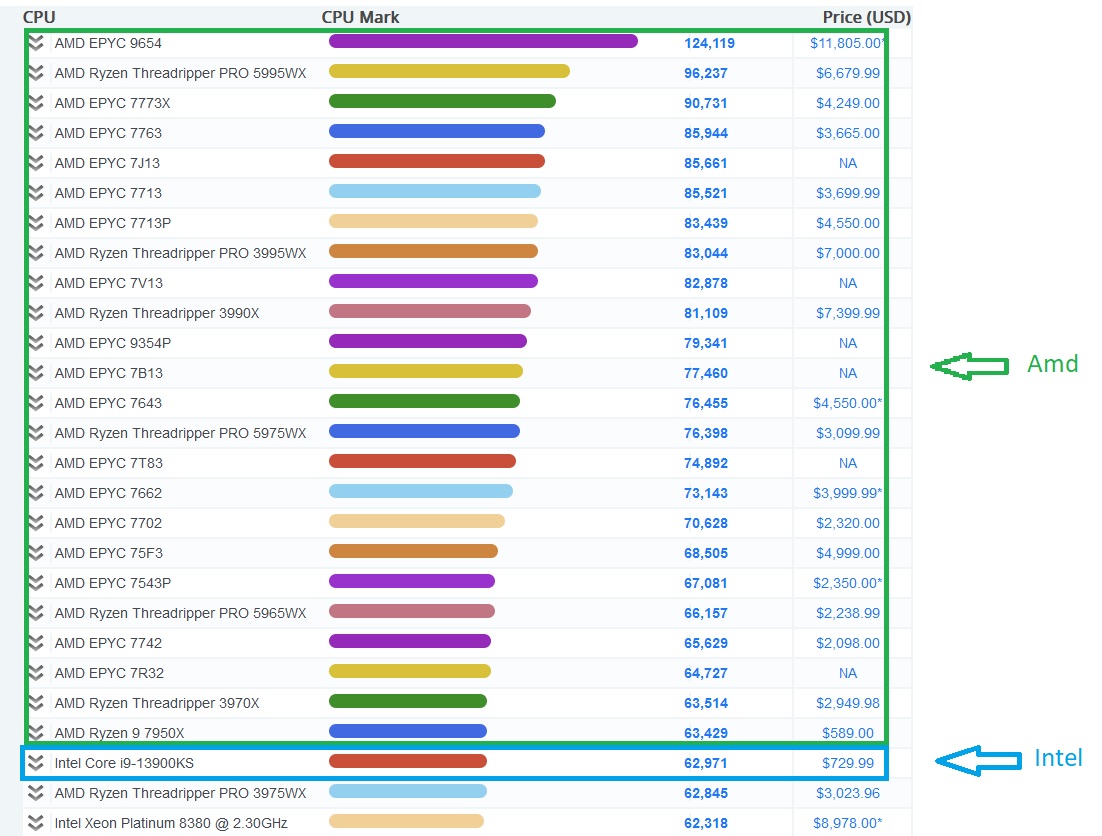Click the Price (USD) column header
Image resolution: width=1102 pixels, height=836 pixels.
867,17
